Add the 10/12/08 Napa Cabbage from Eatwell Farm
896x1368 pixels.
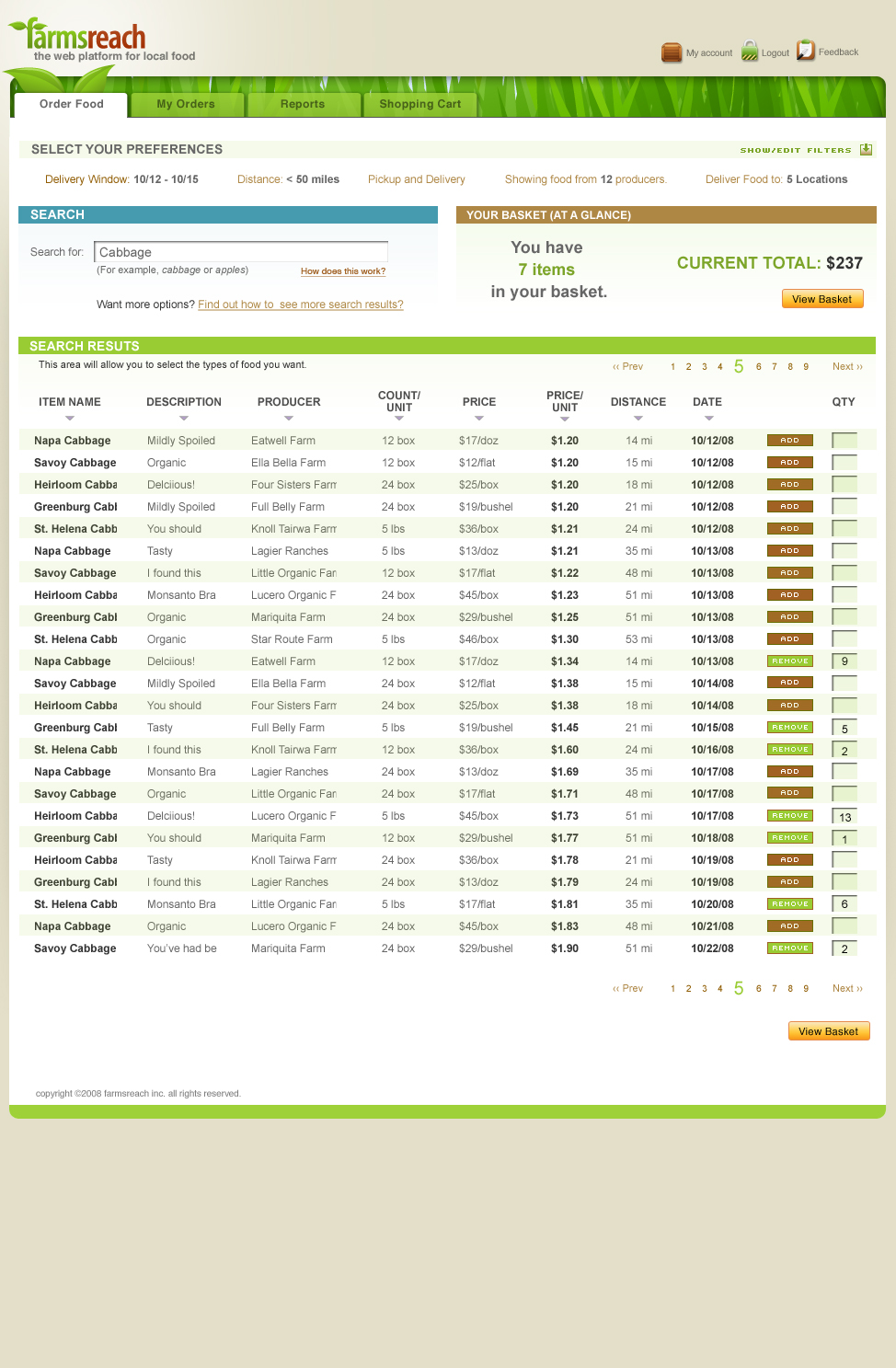tap(789, 441)
